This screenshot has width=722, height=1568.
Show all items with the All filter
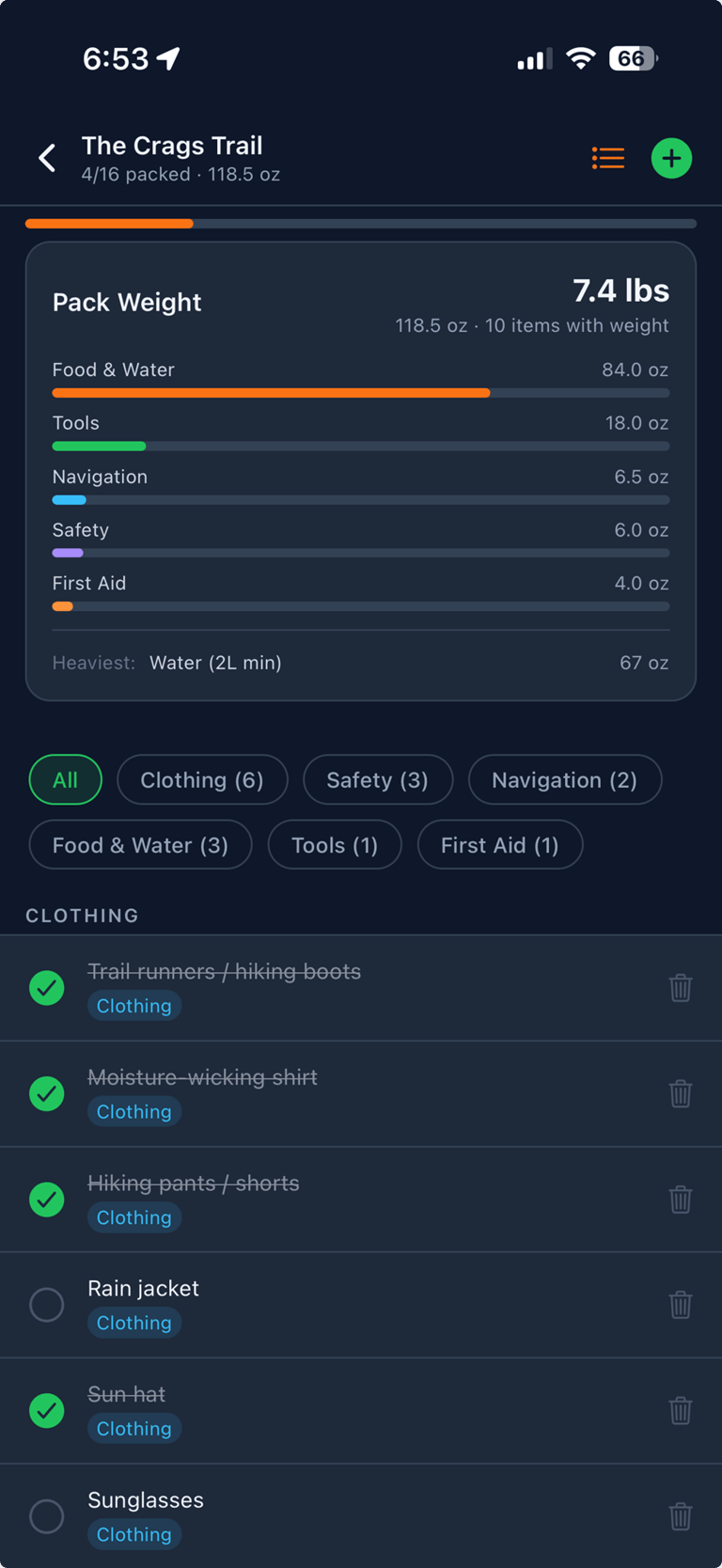click(65, 779)
